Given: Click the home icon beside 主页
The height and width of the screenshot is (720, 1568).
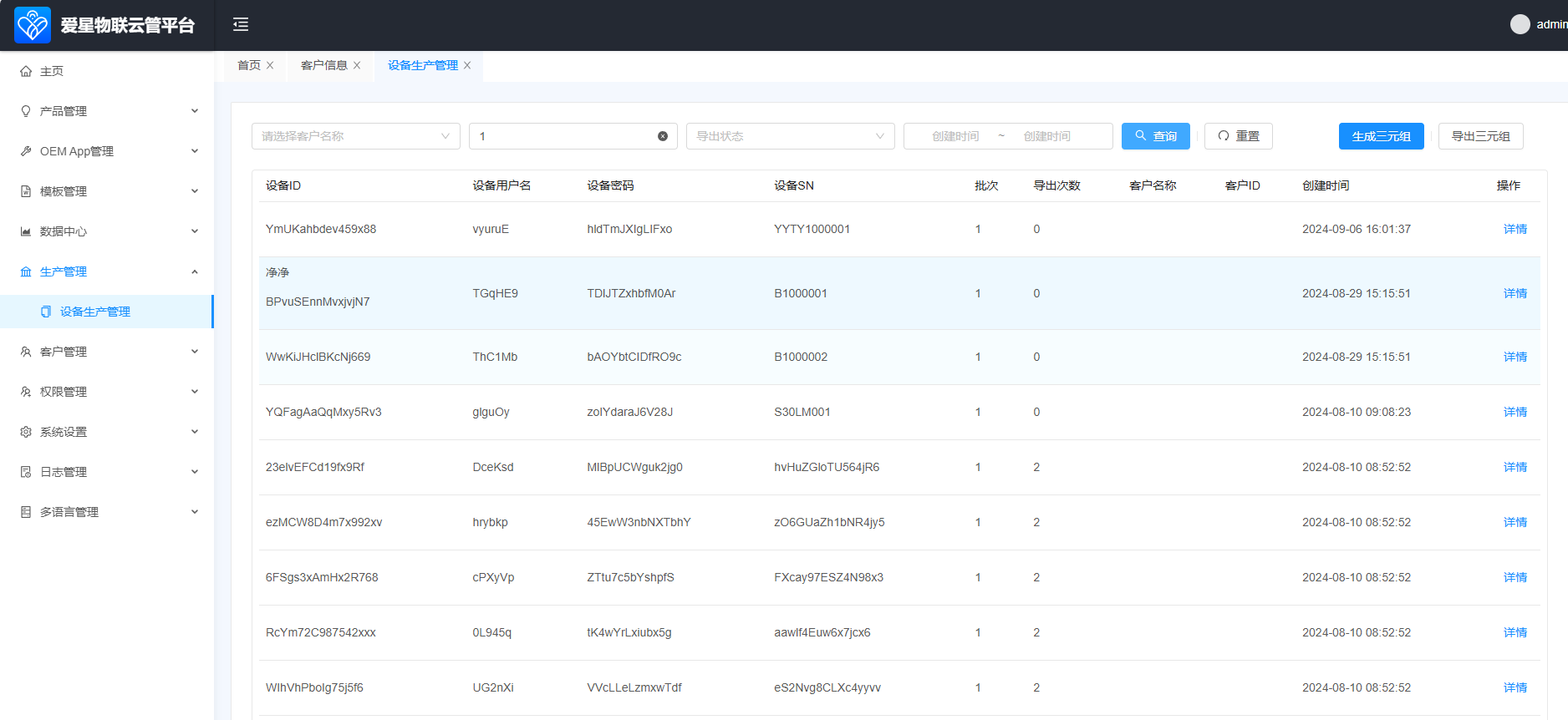Looking at the screenshot, I should [26, 71].
